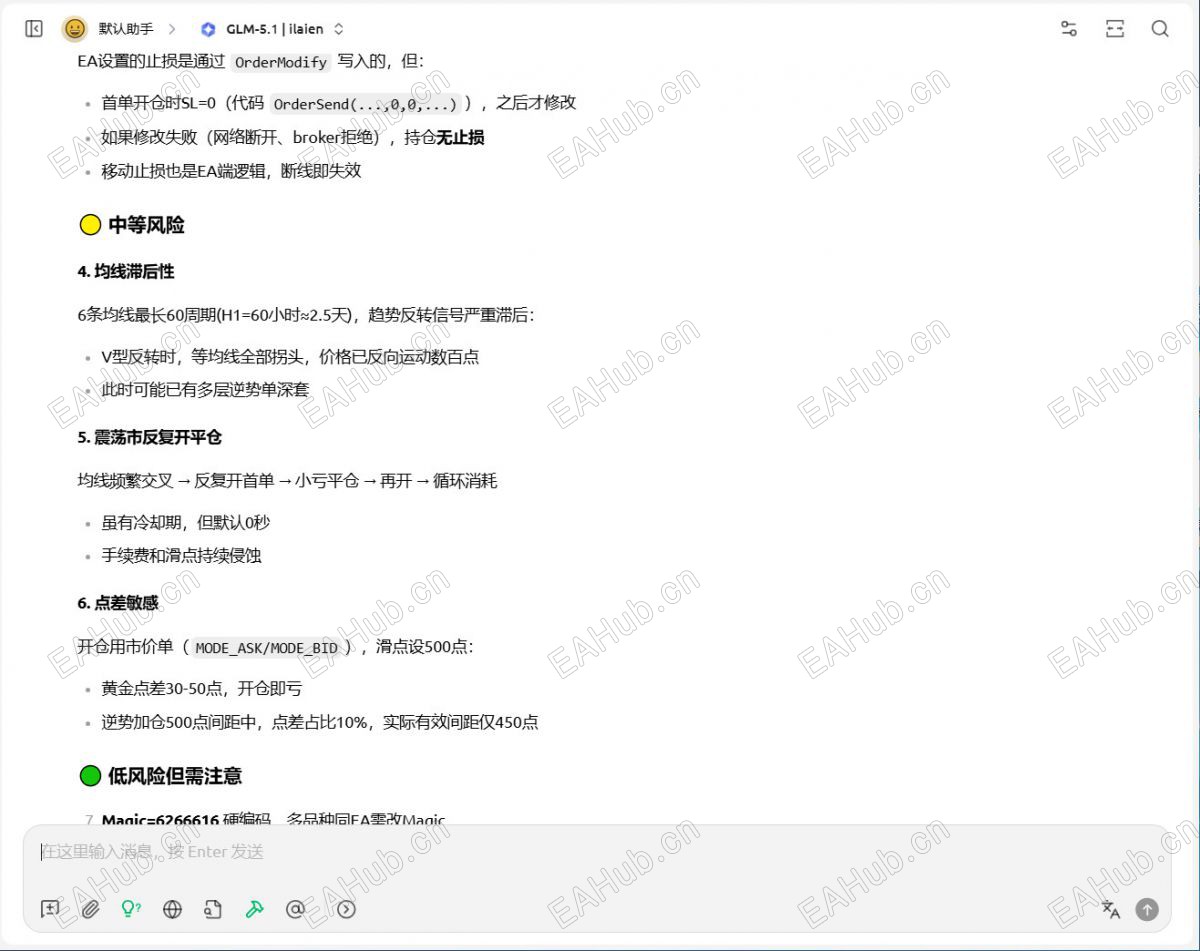Viewport: 1200px width, 951px height.
Task: Click the line starting 6条均线最长60周期
Action: (x=306, y=315)
